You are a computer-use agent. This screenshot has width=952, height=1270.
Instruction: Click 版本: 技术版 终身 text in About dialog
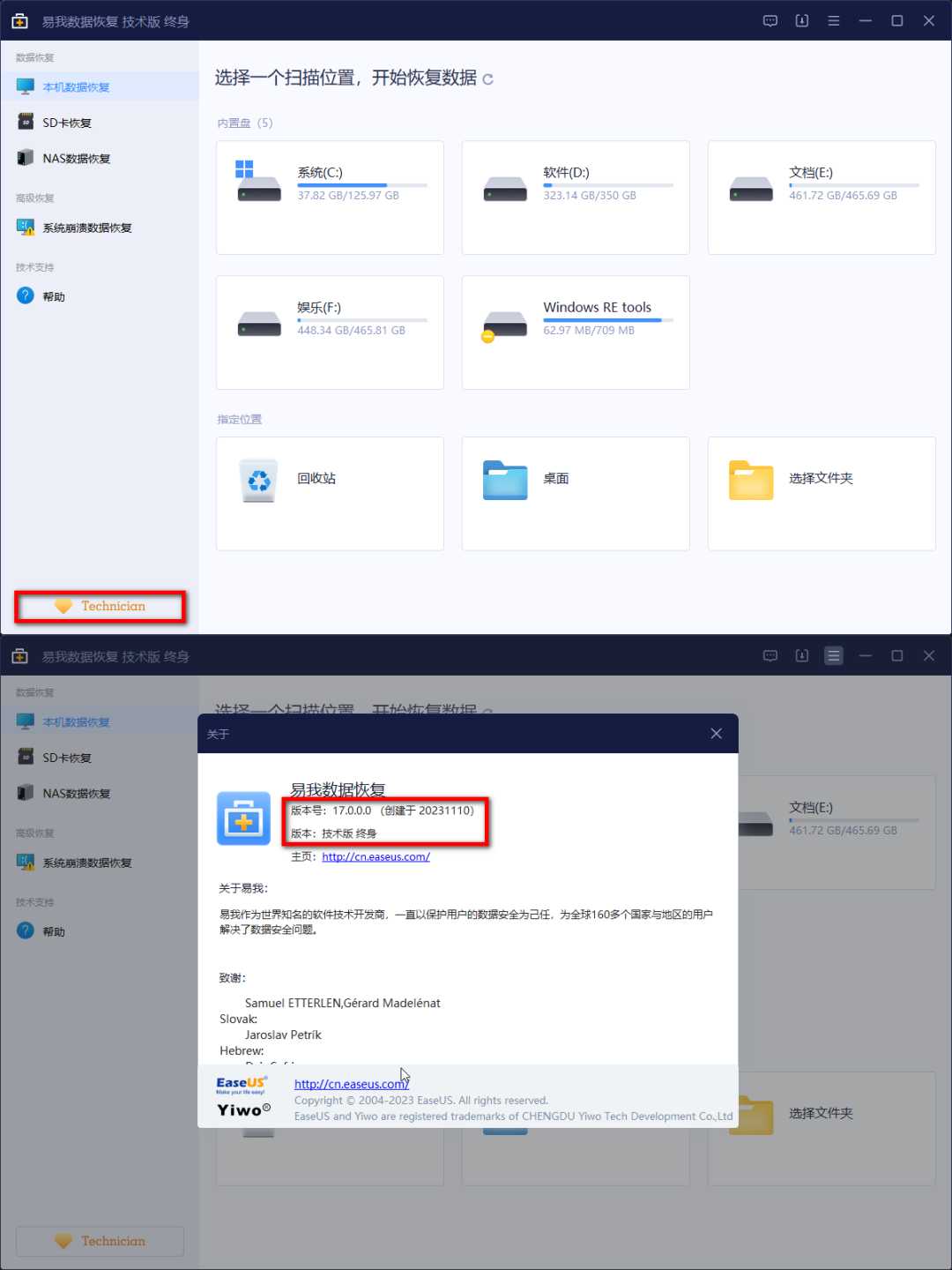[x=334, y=833]
